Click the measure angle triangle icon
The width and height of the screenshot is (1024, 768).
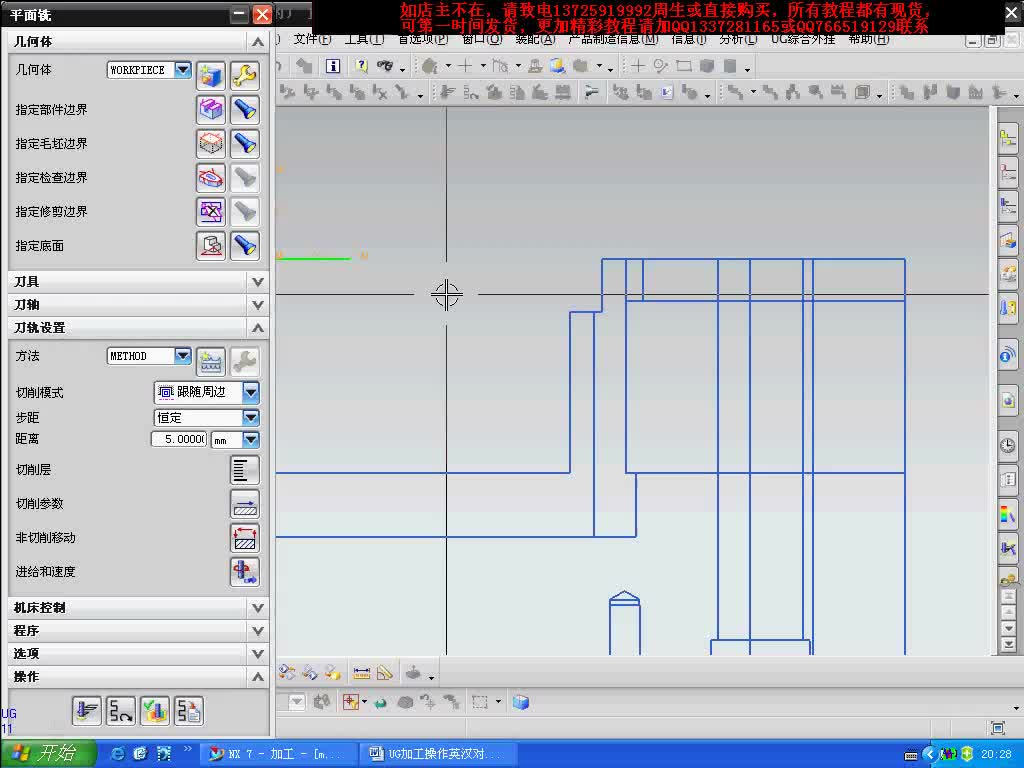(385, 672)
